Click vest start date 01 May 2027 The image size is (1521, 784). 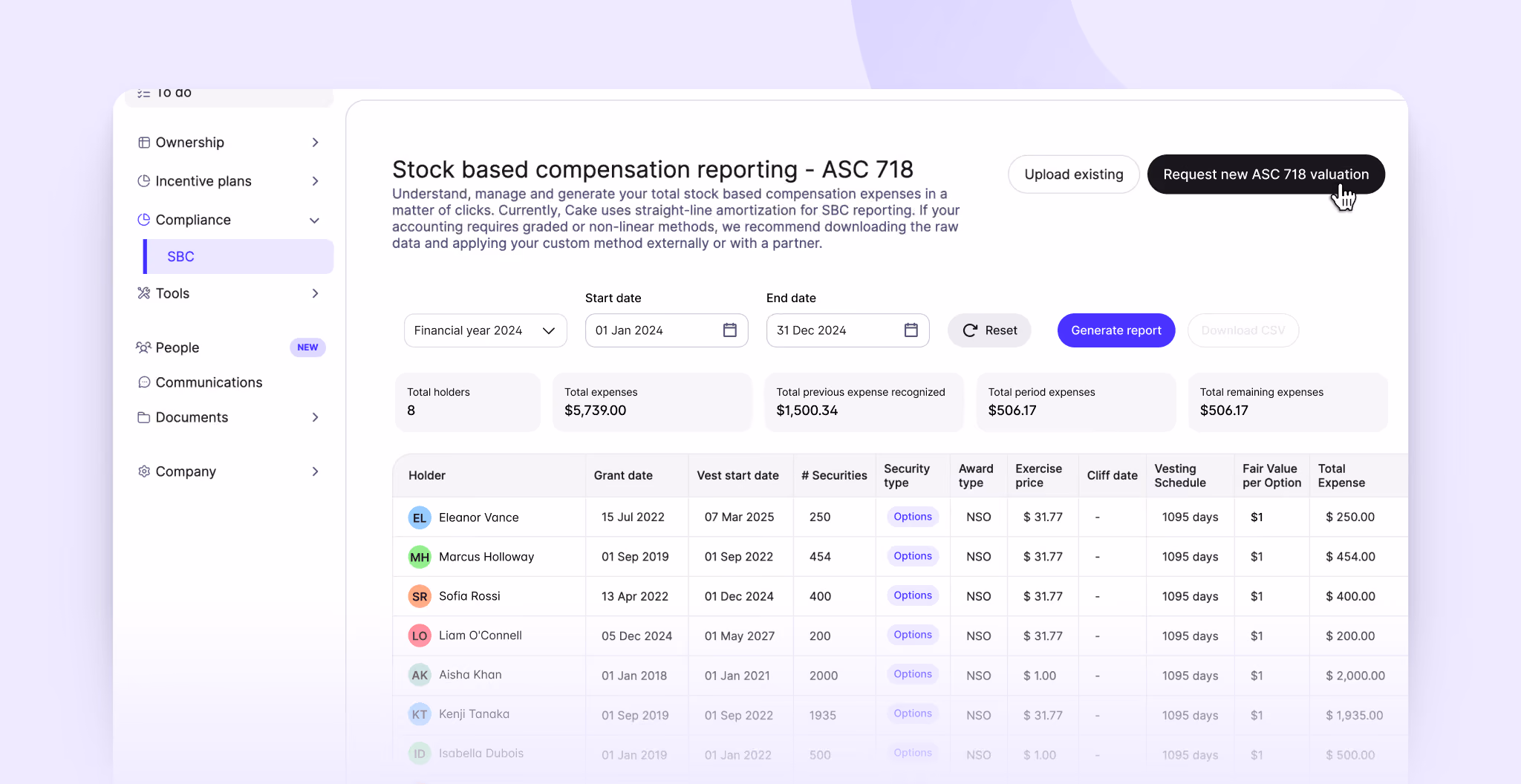click(740, 636)
